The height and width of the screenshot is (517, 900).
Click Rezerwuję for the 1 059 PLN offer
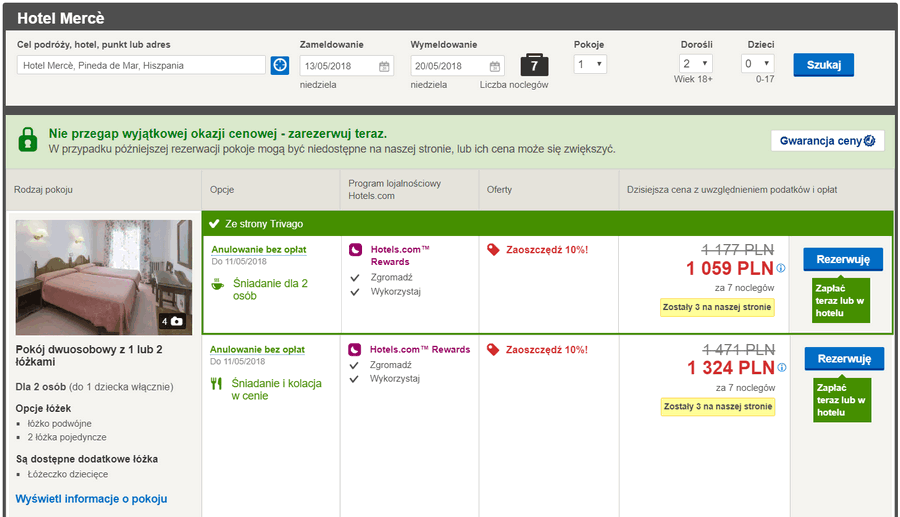coord(843,259)
